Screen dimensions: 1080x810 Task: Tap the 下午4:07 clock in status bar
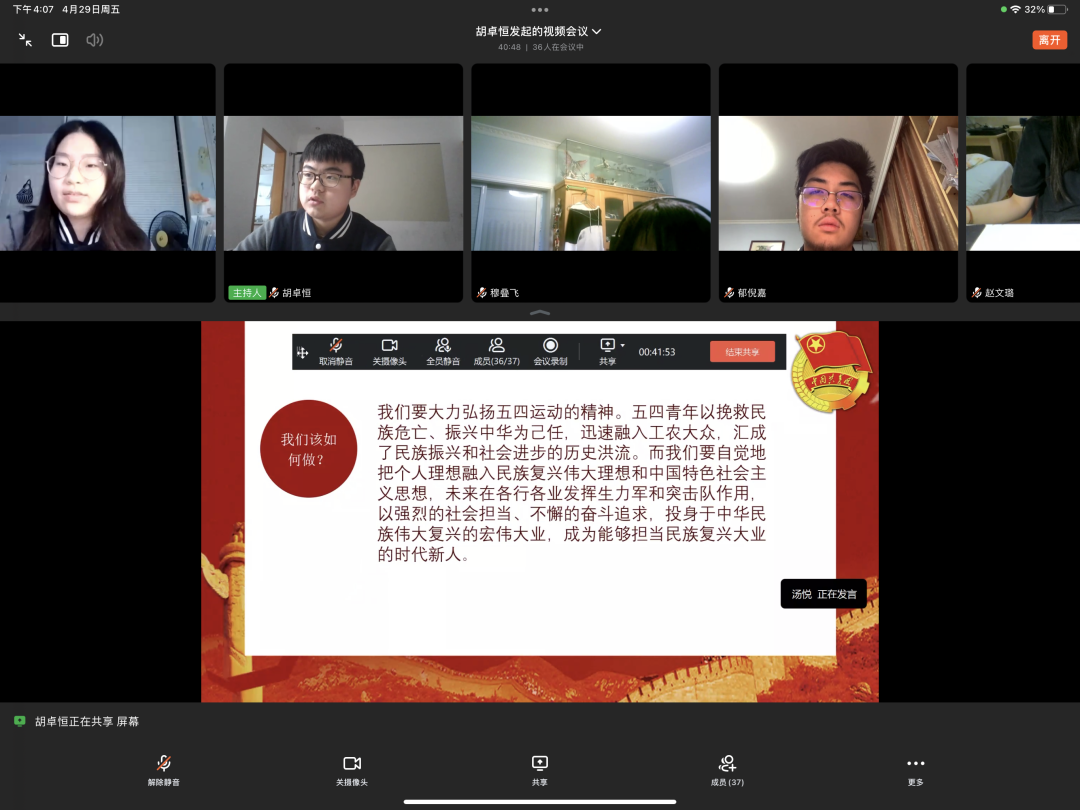coord(33,10)
